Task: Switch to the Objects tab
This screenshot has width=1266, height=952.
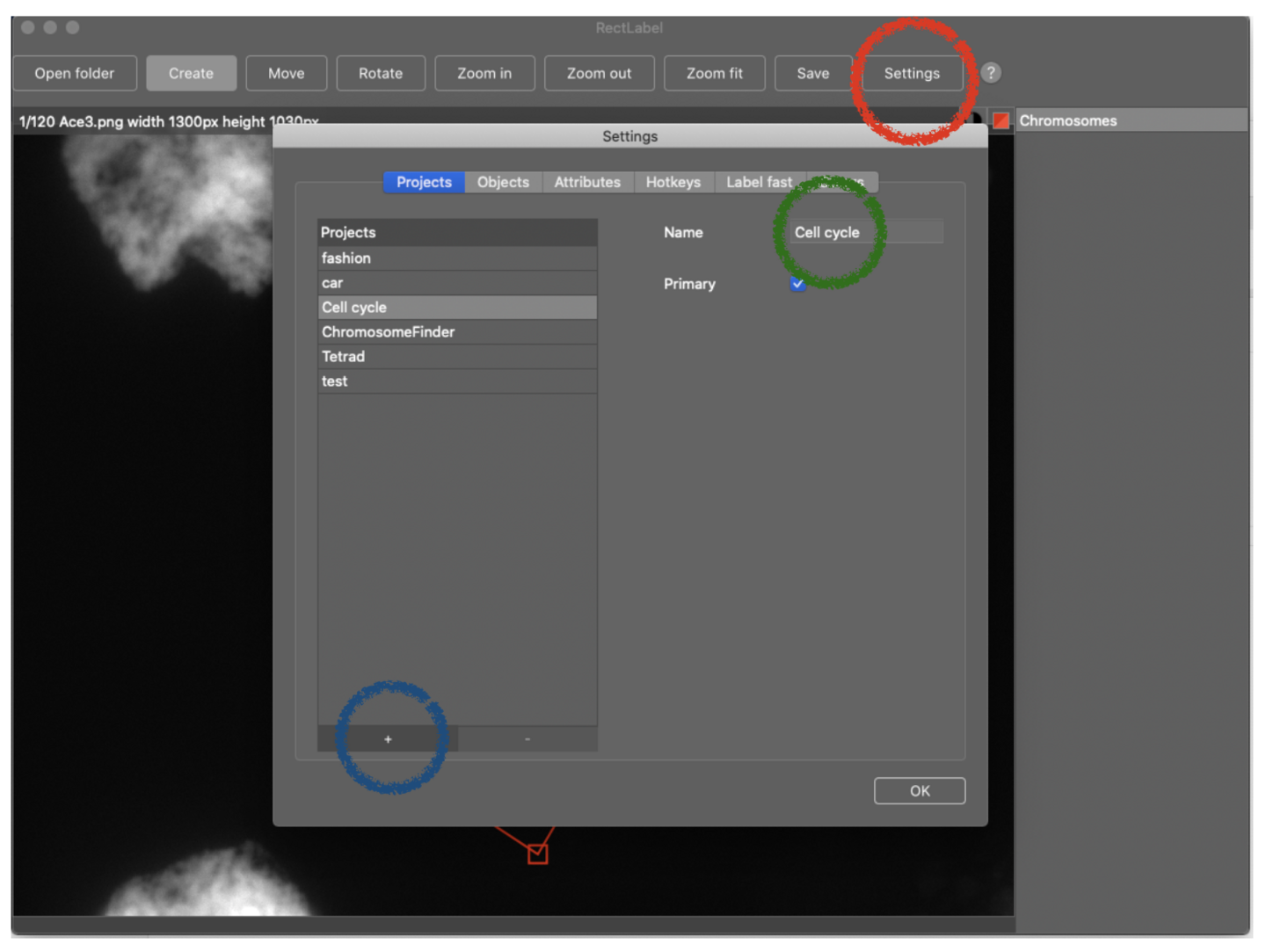Action: [x=503, y=182]
